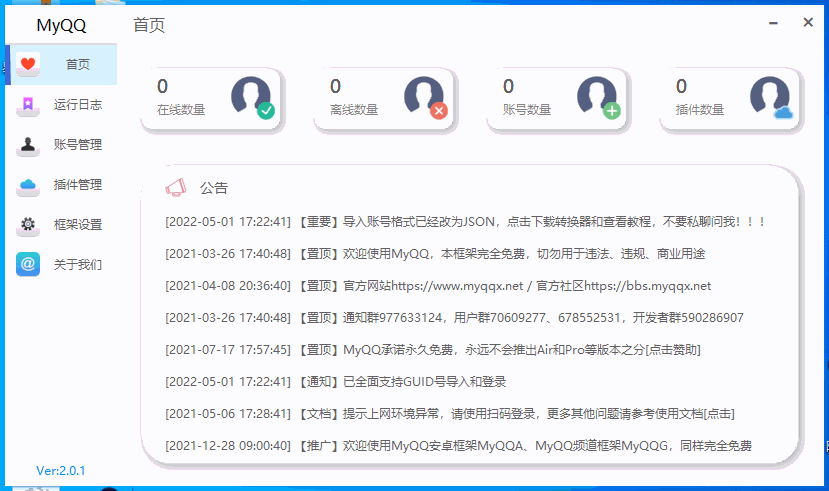Click the 在线数量 count card

[x=212, y=99]
